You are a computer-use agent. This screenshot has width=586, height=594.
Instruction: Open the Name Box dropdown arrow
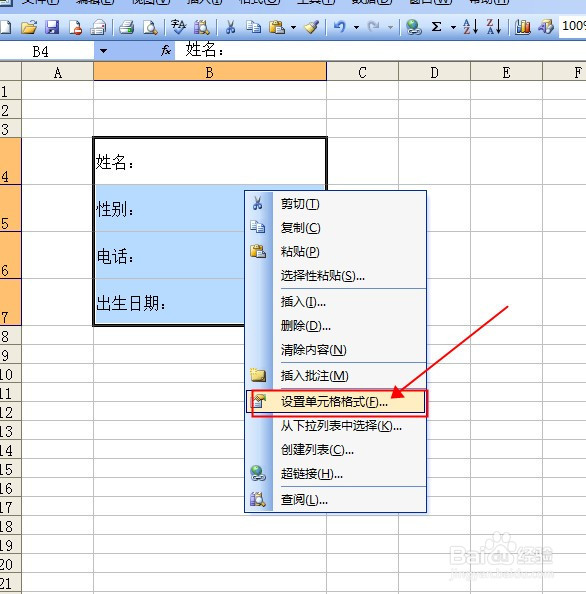[x=103, y=51]
